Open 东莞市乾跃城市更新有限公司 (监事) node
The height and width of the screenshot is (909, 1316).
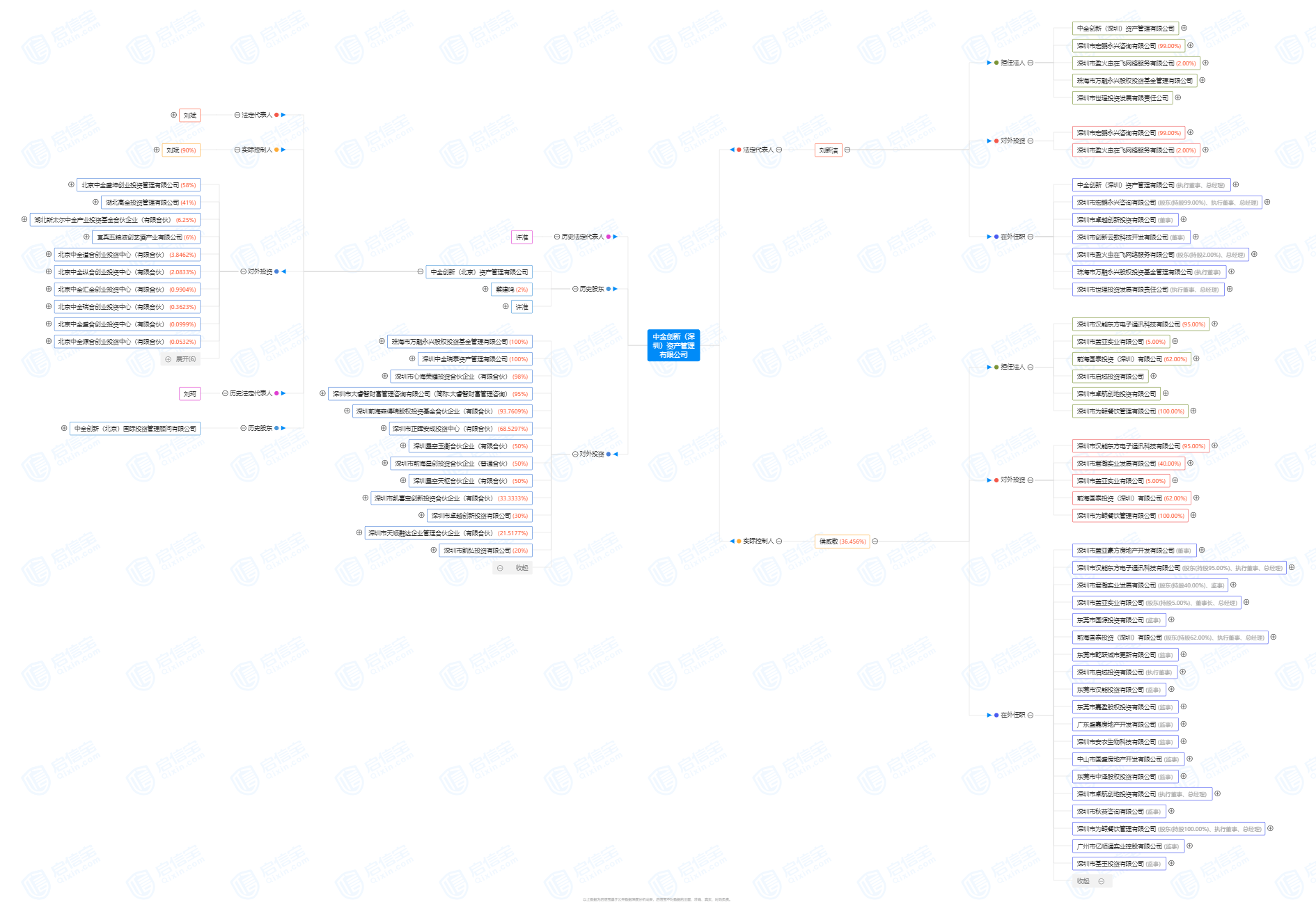coord(1125,654)
